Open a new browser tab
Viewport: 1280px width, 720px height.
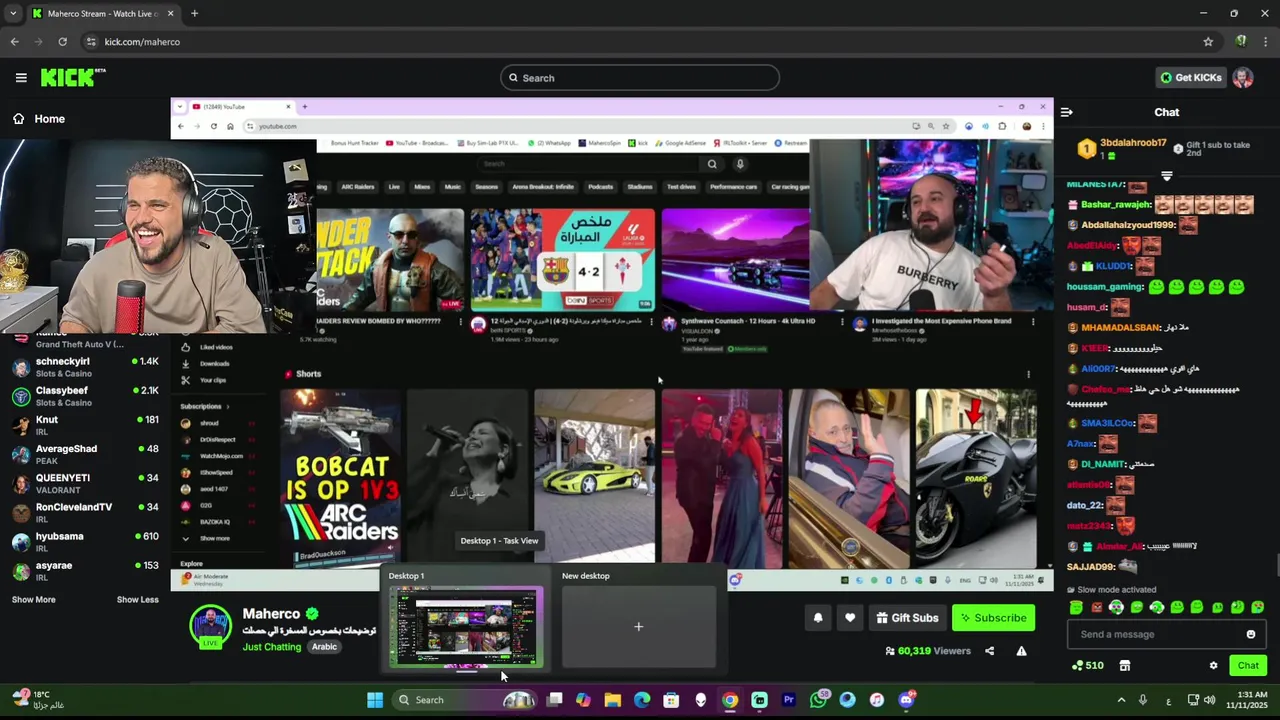tap(194, 14)
